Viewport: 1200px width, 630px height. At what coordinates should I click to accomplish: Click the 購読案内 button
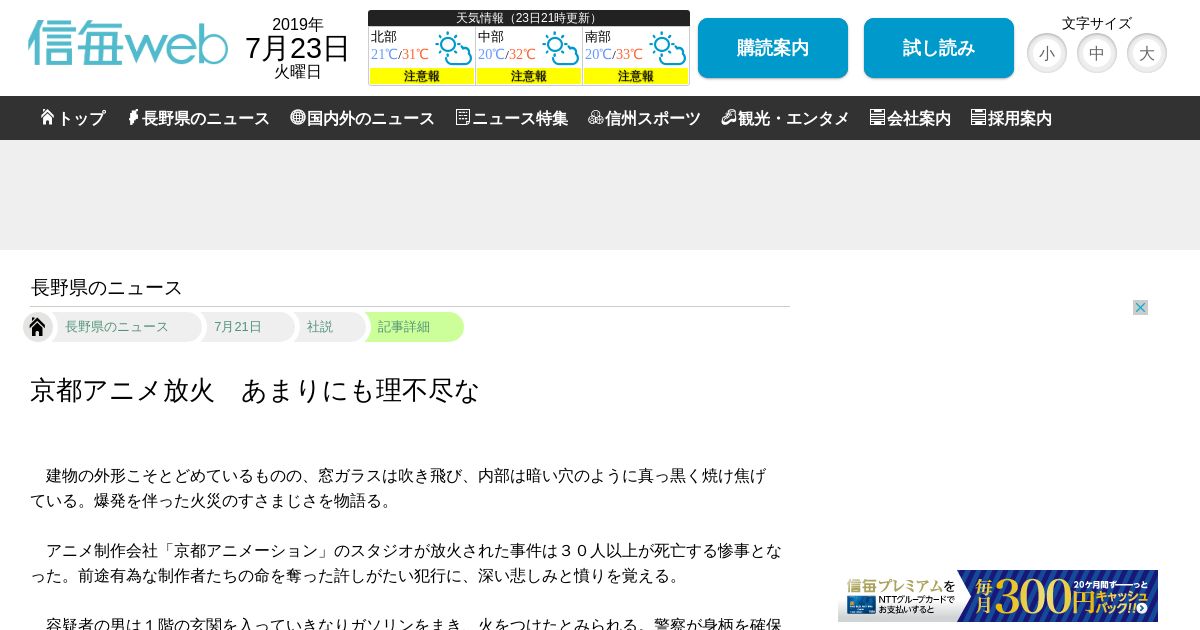point(773,48)
